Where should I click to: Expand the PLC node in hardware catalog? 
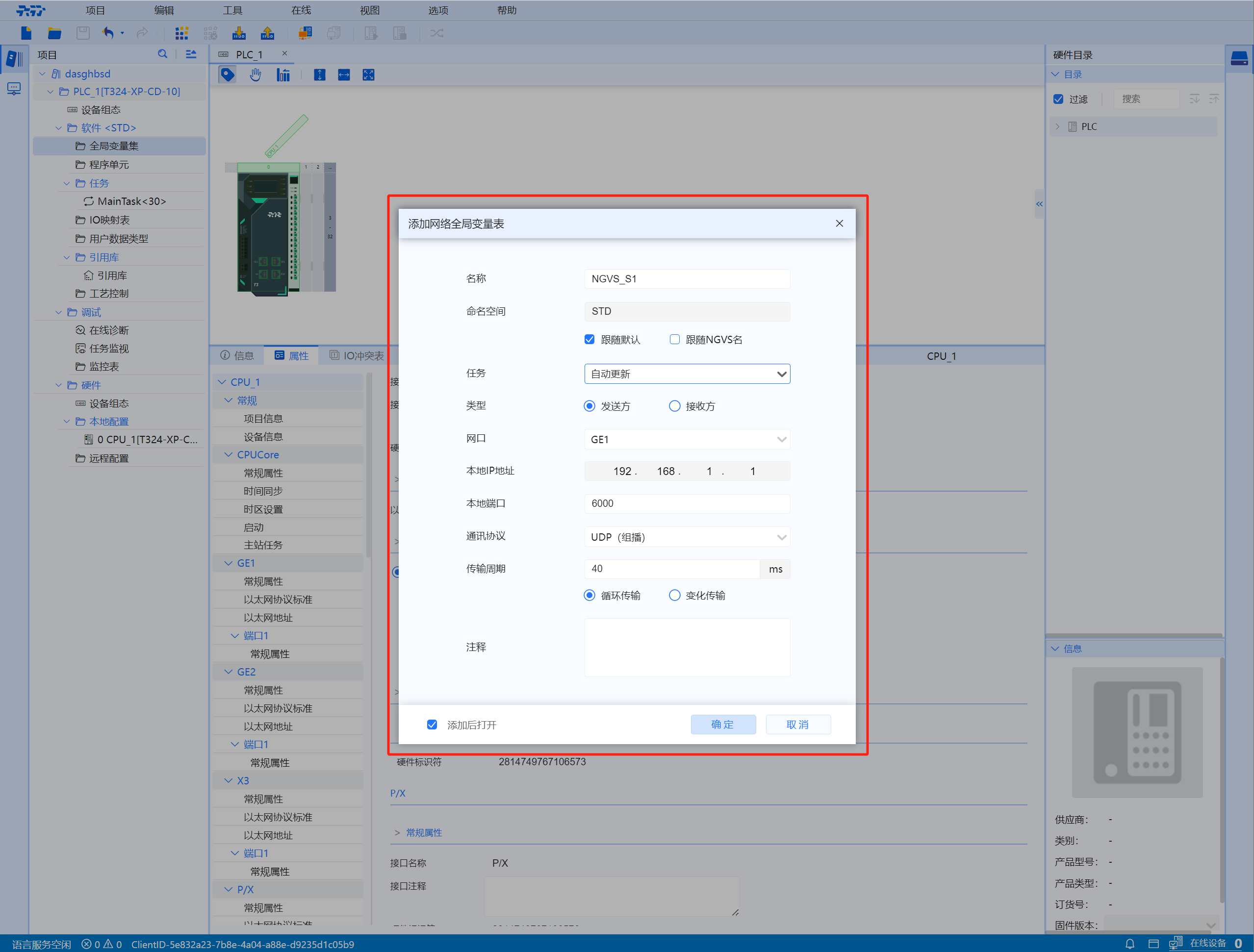1057,126
